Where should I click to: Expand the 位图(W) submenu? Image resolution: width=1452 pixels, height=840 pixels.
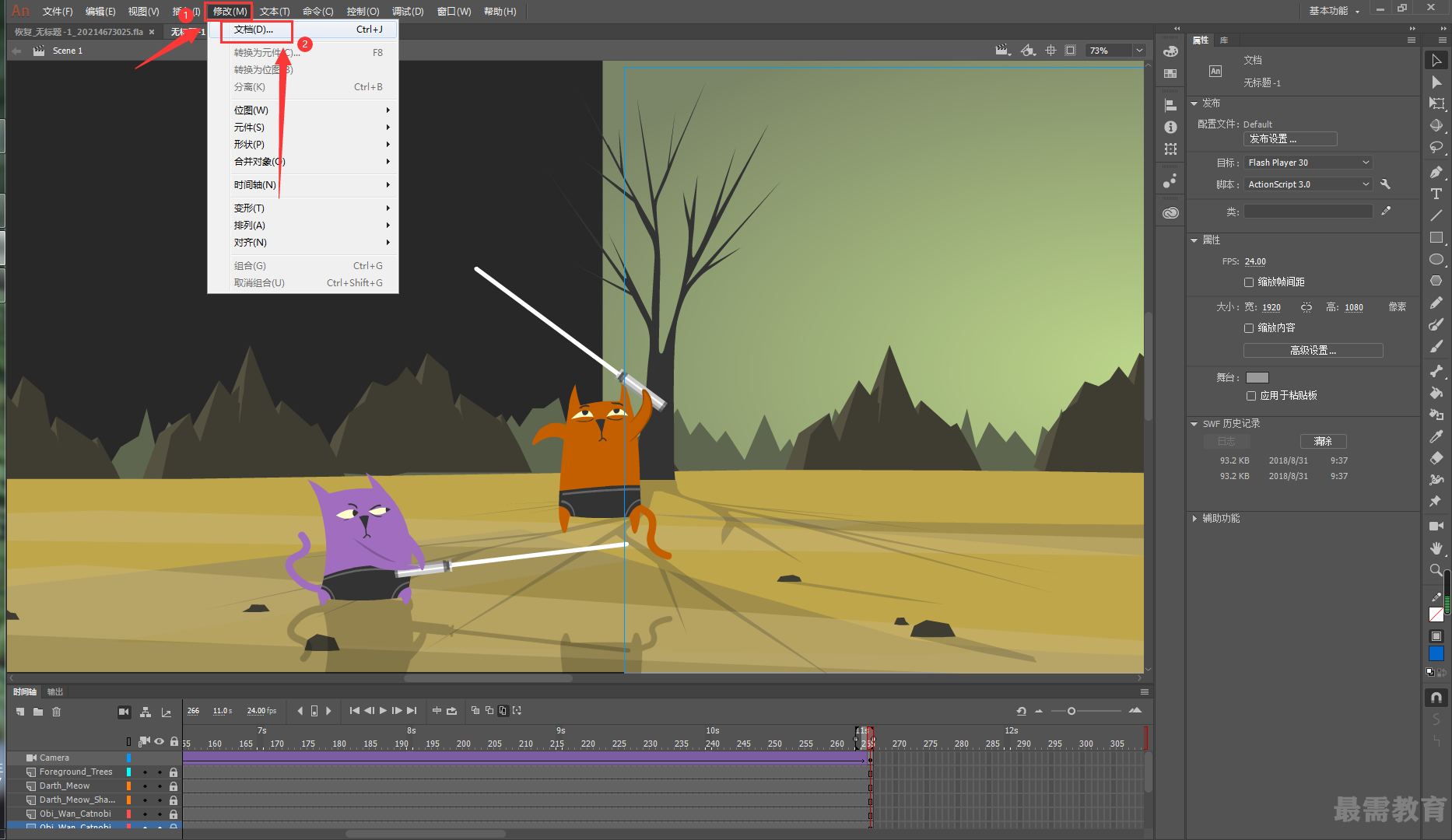(x=303, y=110)
